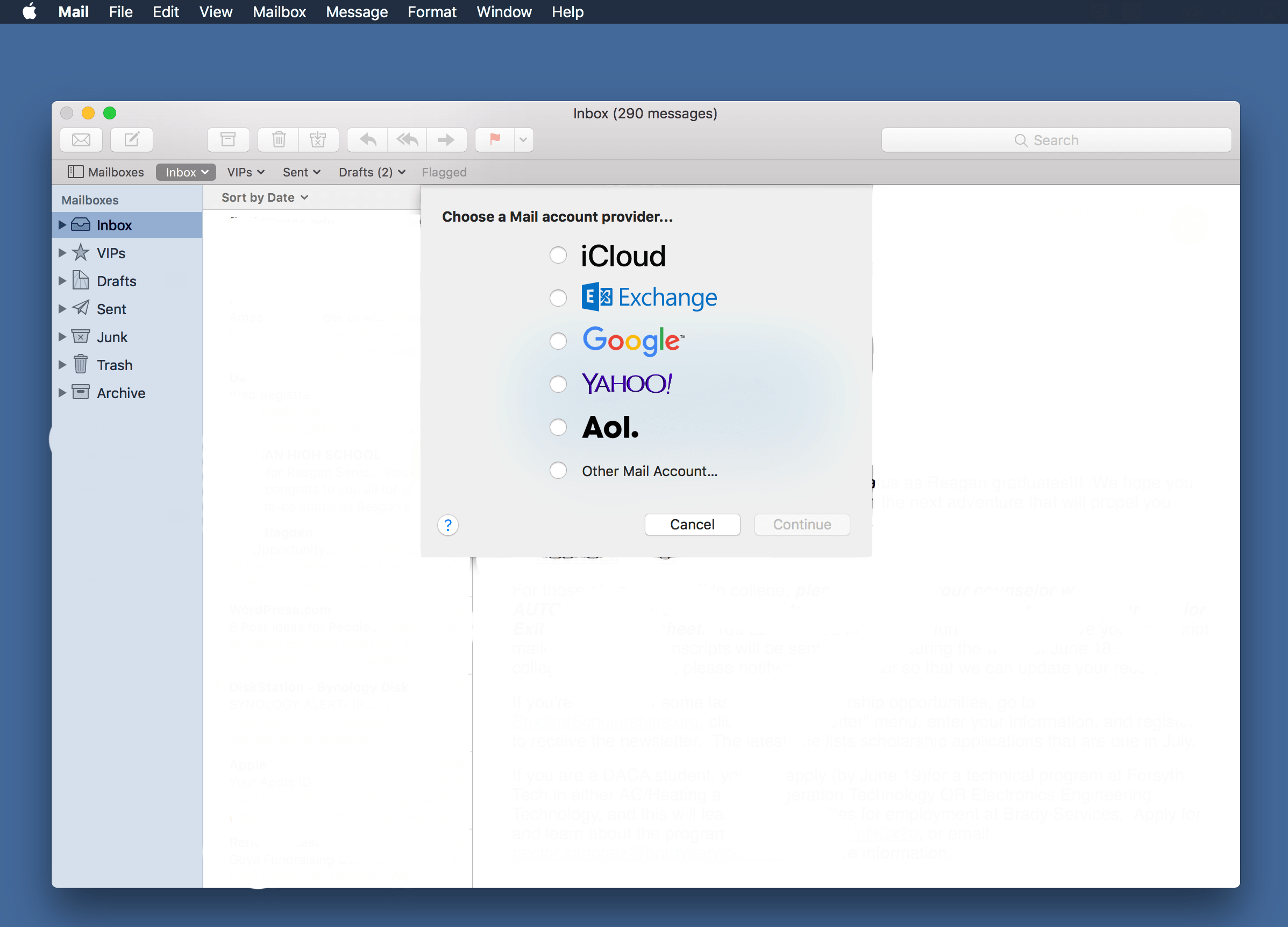Click the Junk bin icon in sidebar
1288x927 pixels.
click(x=81, y=336)
